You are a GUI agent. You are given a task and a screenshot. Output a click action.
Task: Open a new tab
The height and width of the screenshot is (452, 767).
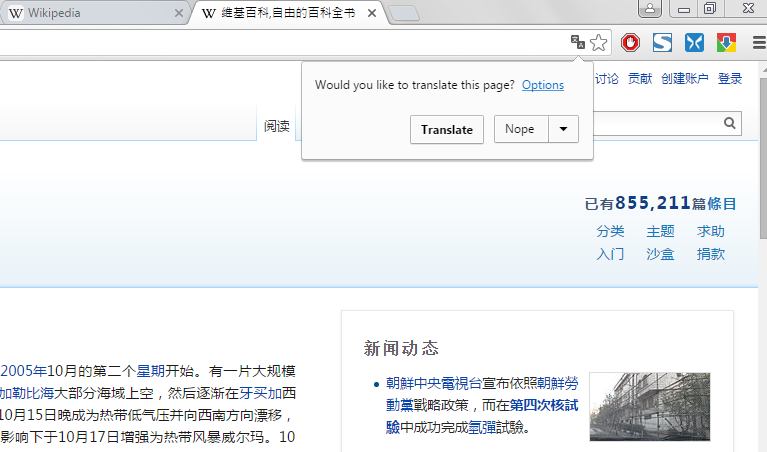click(404, 13)
